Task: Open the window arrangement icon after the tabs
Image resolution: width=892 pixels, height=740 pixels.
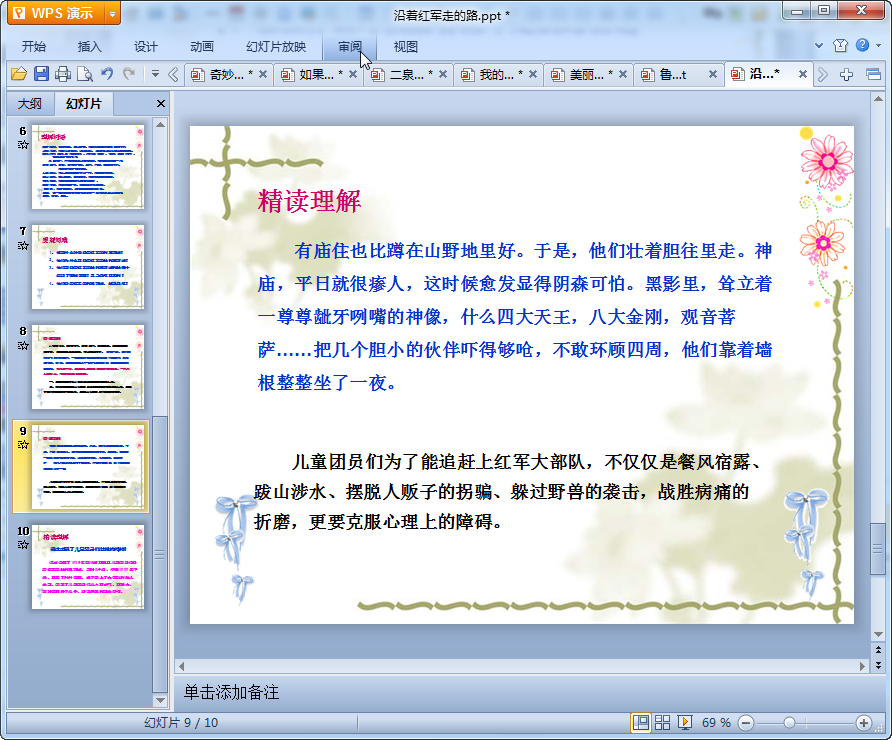Action: coord(873,74)
